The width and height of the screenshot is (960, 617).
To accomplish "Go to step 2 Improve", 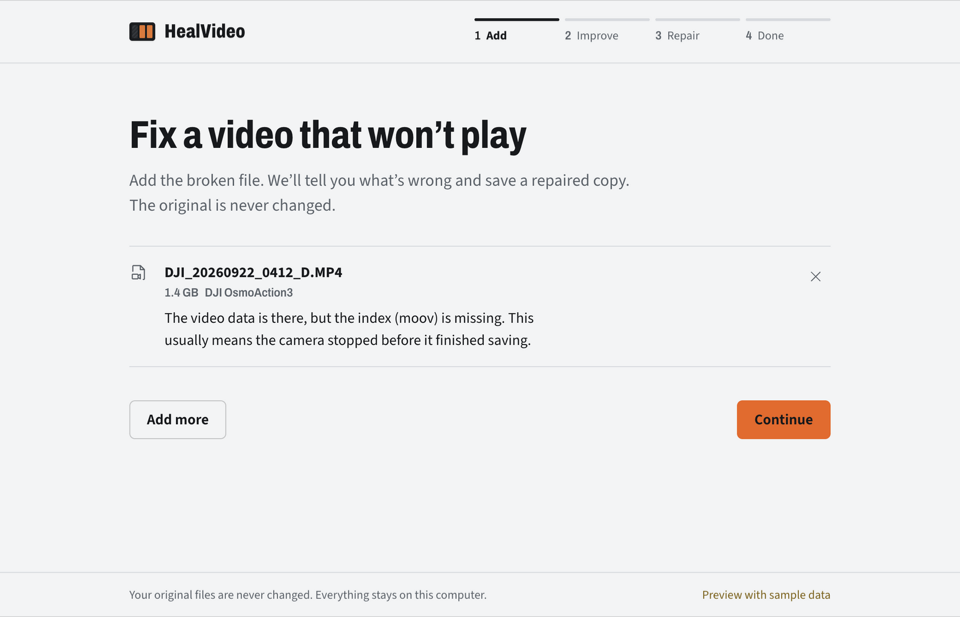I will [x=607, y=30].
